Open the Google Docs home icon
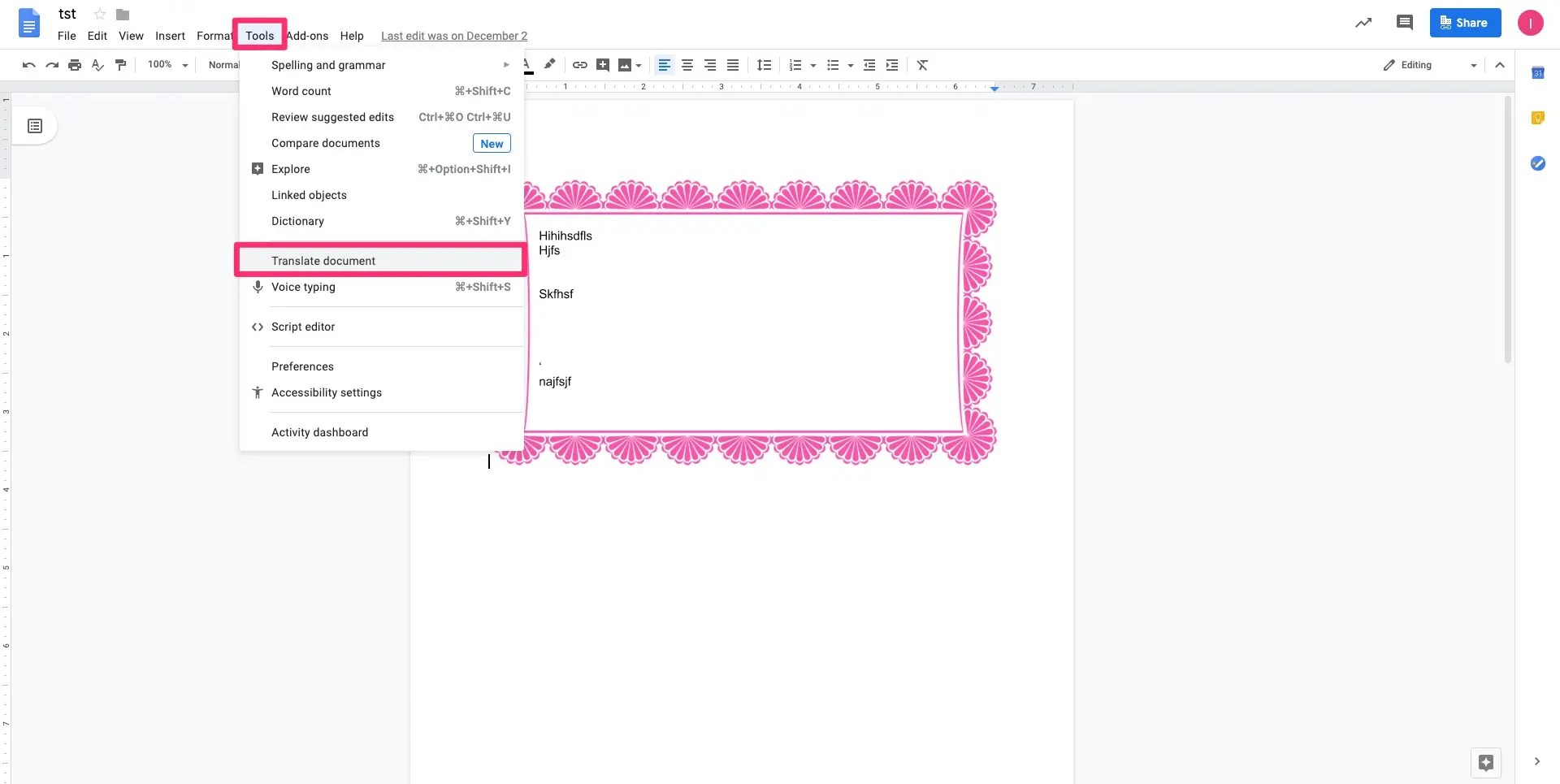This screenshot has height=784, width=1560. point(29,24)
